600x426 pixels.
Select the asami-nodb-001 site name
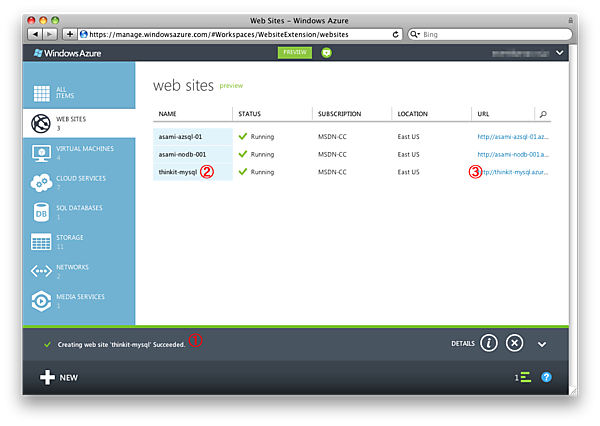[x=182, y=155]
